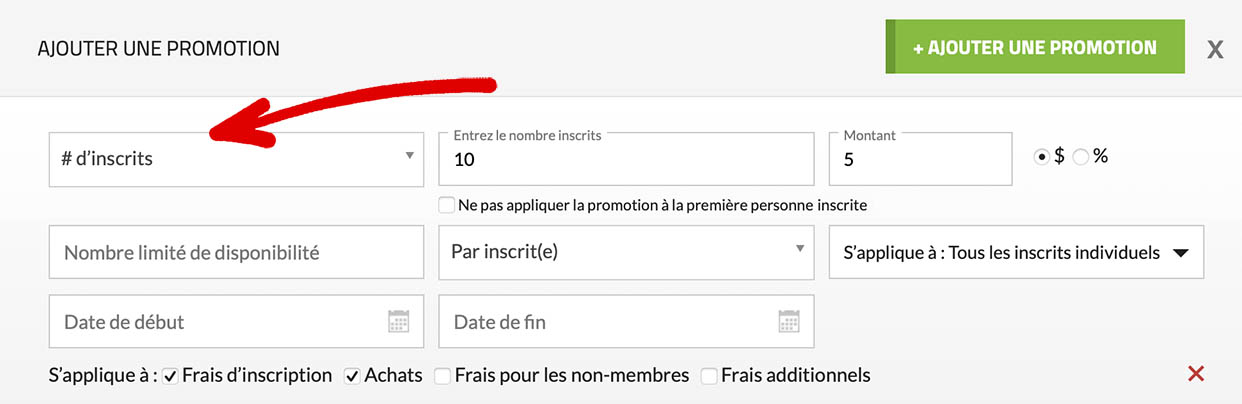This screenshot has height=404, width=1242.
Task: Select the % percentage radio button
Action: click(x=1080, y=157)
